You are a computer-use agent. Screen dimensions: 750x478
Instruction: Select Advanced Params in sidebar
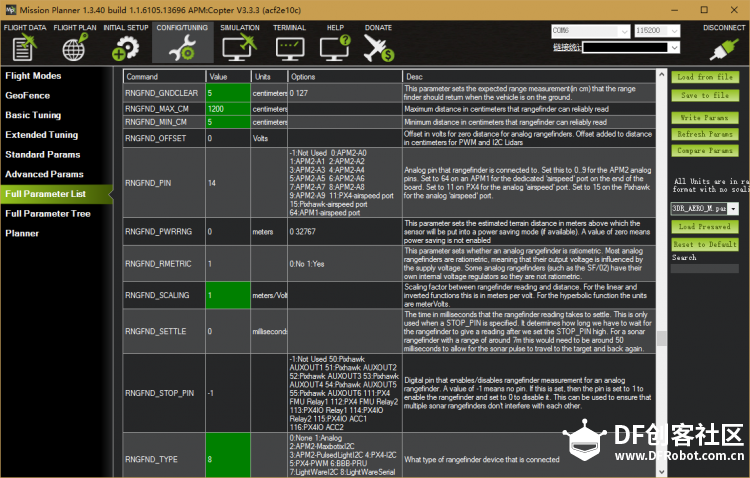[44, 174]
